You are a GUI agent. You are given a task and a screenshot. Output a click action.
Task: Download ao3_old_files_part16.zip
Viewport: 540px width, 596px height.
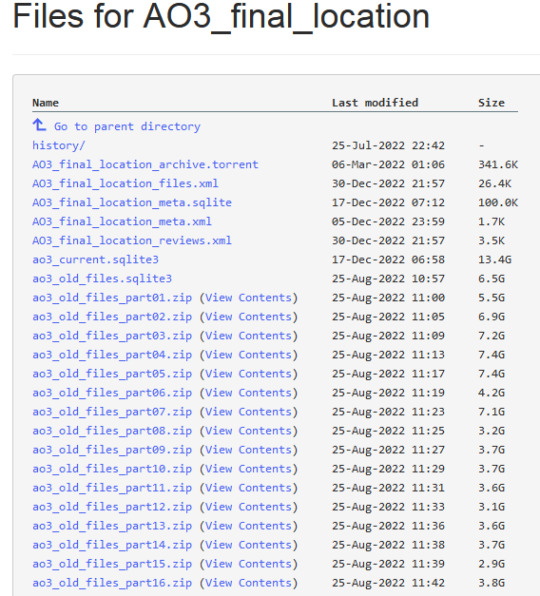pos(112,583)
